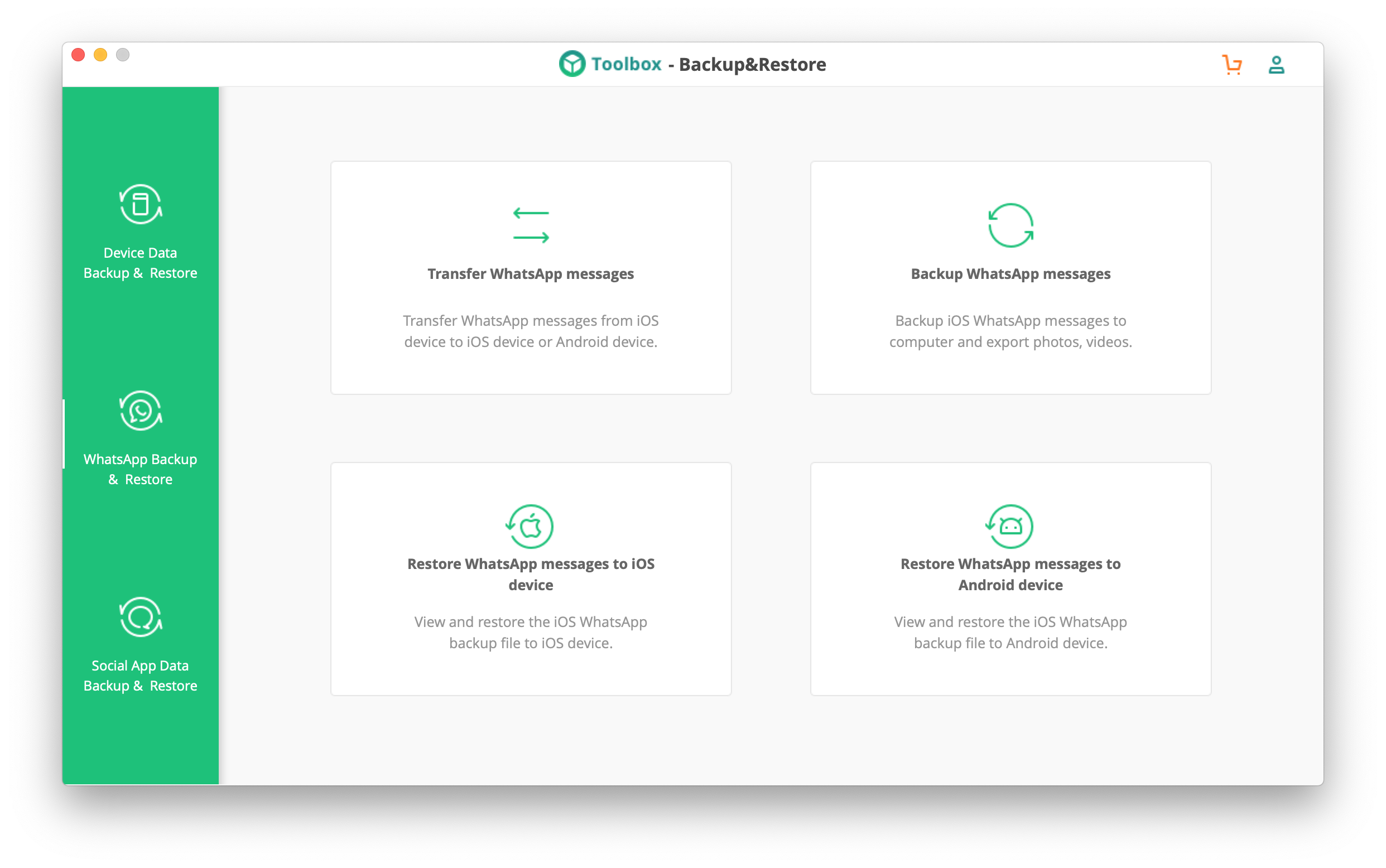Viewport: 1386px width, 868px height.
Task: Click the Toolbox logo icon
Action: point(572,64)
